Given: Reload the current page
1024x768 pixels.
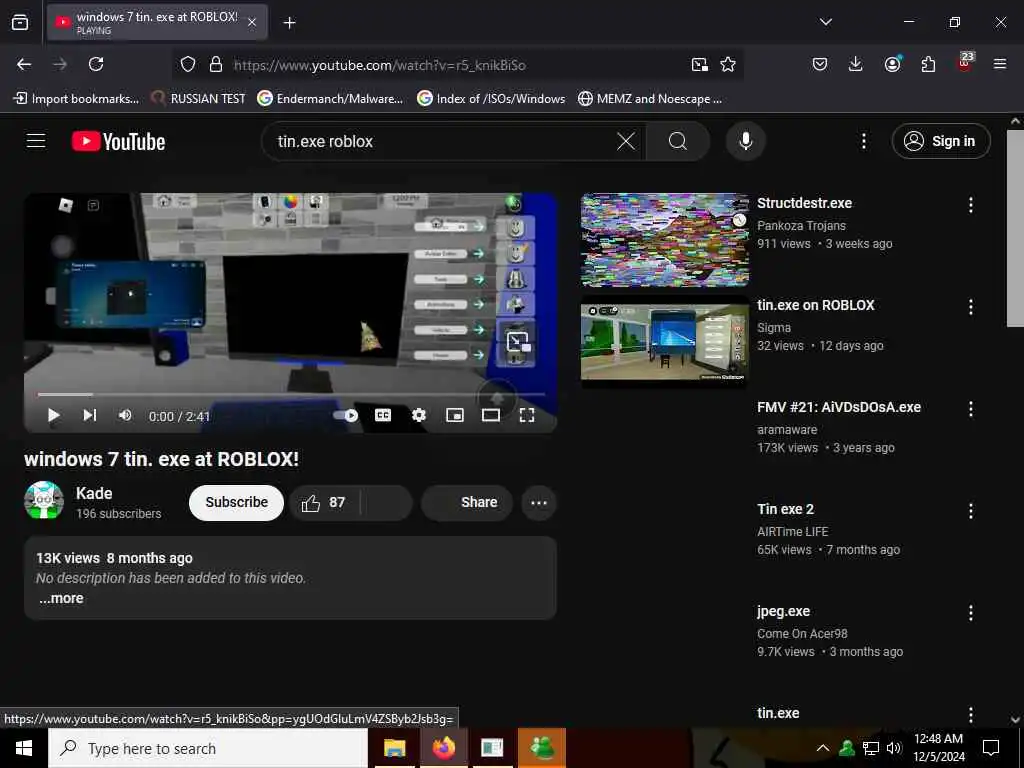Looking at the screenshot, I should pos(96,64).
